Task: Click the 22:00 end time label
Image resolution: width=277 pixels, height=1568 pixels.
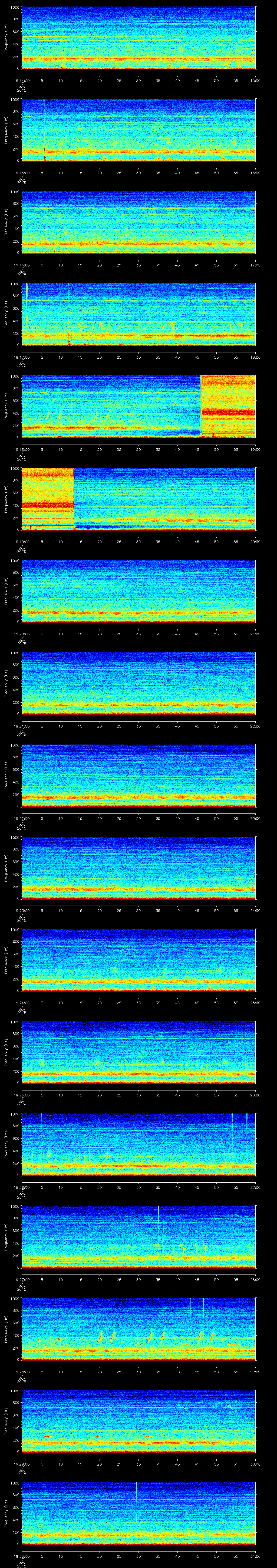Action: pyautogui.click(x=255, y=726)
